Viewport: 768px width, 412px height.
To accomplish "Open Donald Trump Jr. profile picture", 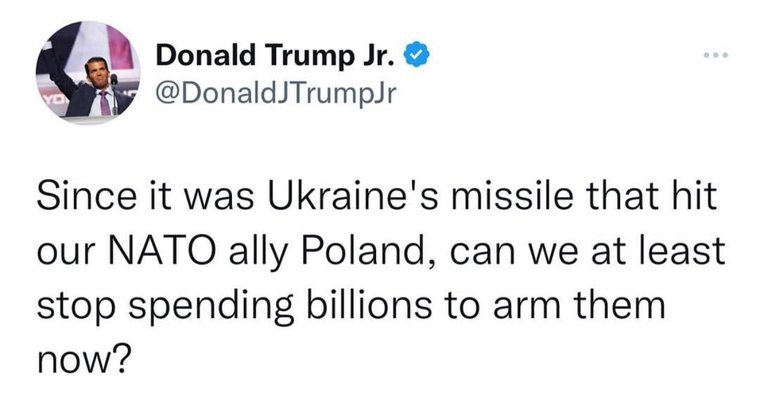I will point(88,72).
